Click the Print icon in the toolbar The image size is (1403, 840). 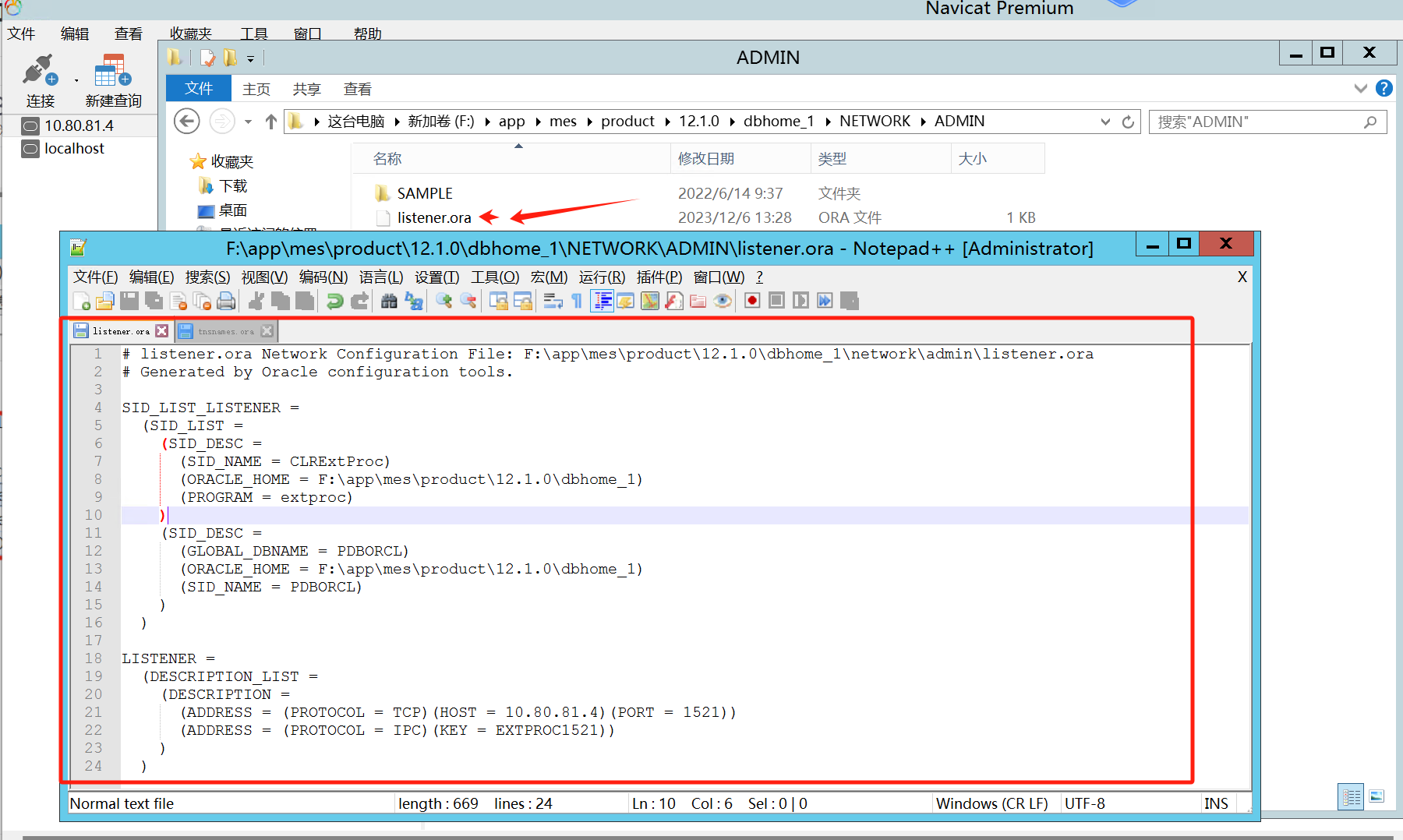click(226, 302)
